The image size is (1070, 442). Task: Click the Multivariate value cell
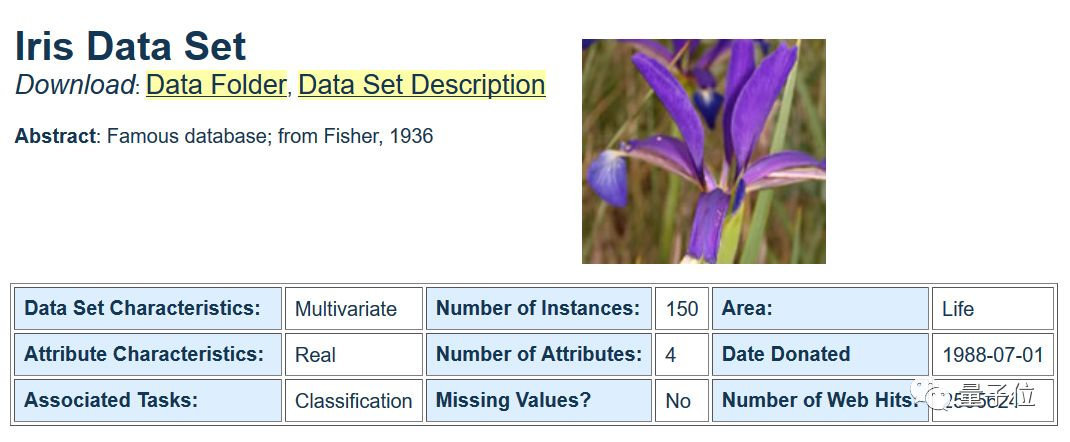click(x=353, y=308)
